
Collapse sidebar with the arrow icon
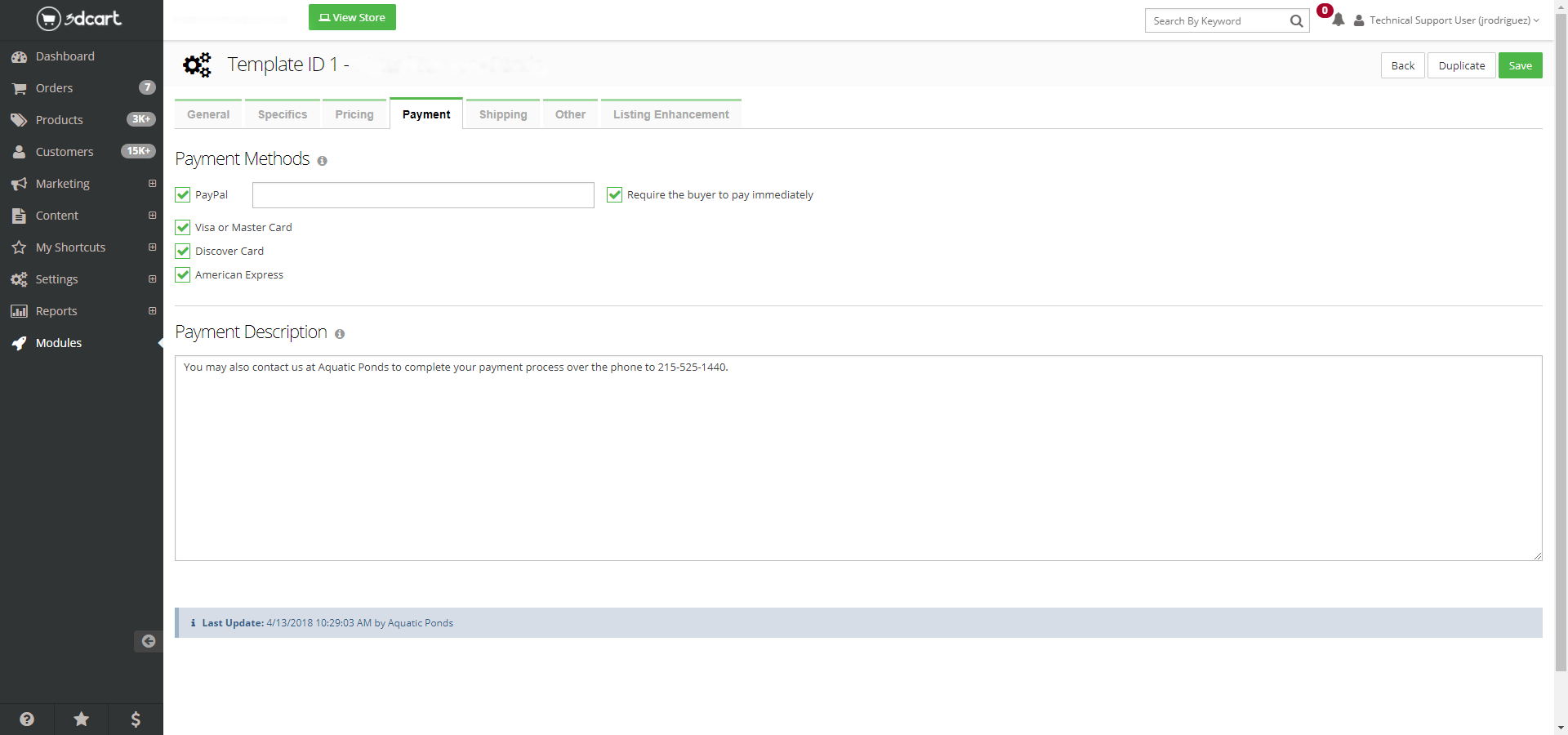[148, 641]
